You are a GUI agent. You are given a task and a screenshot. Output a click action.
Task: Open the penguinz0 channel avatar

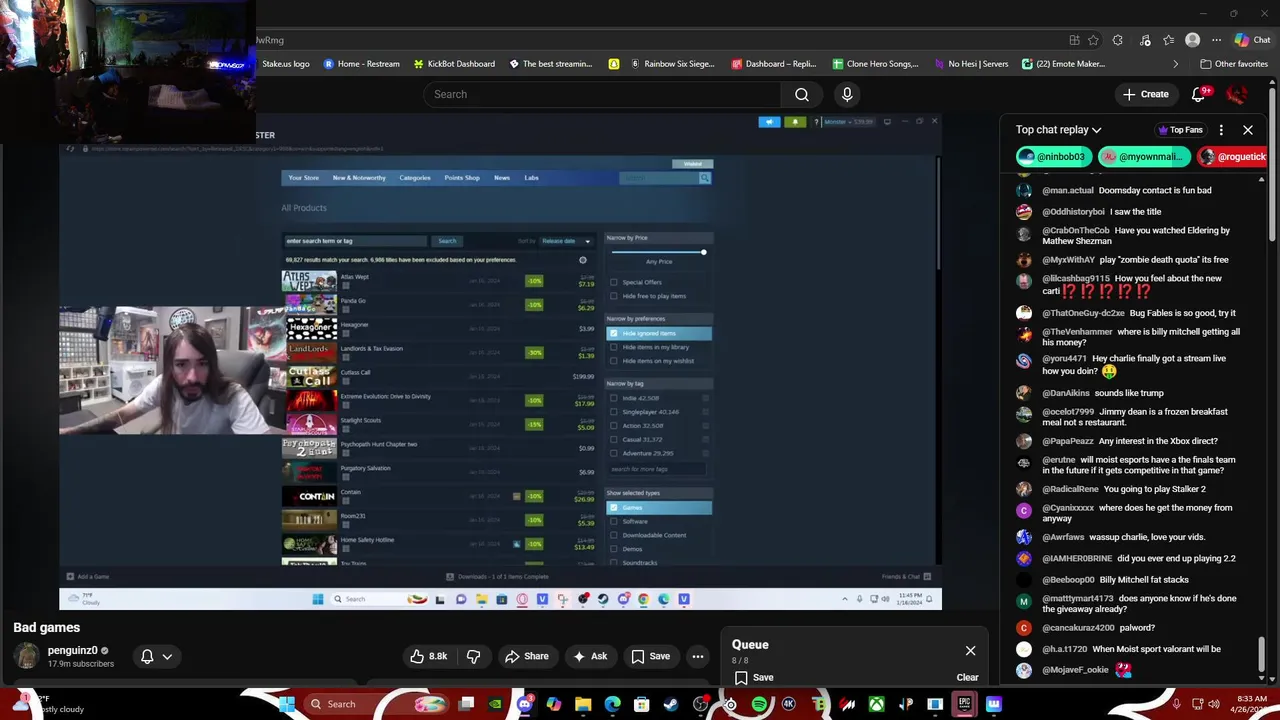coord(27,656)
